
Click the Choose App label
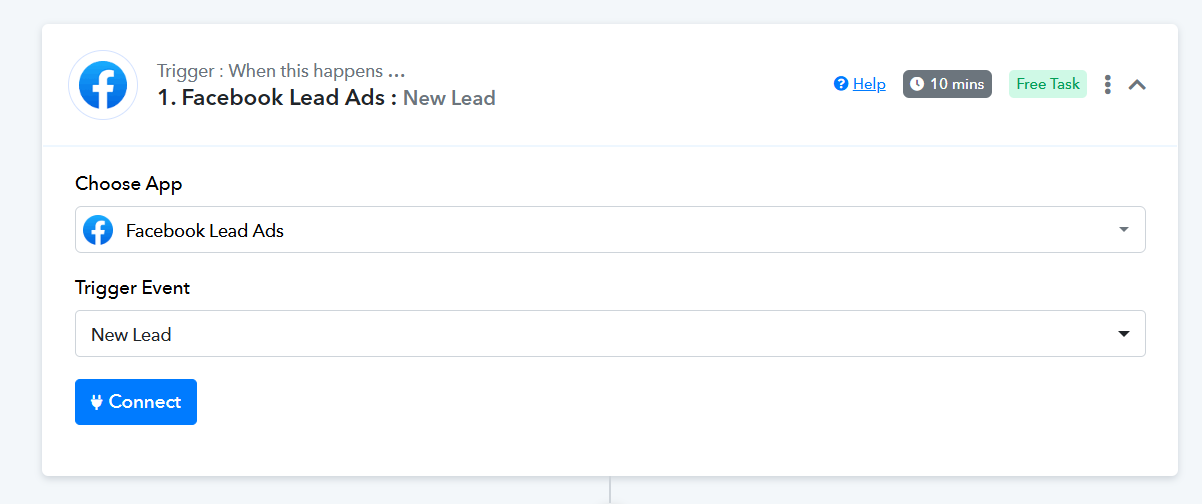[x=129, y=184]
